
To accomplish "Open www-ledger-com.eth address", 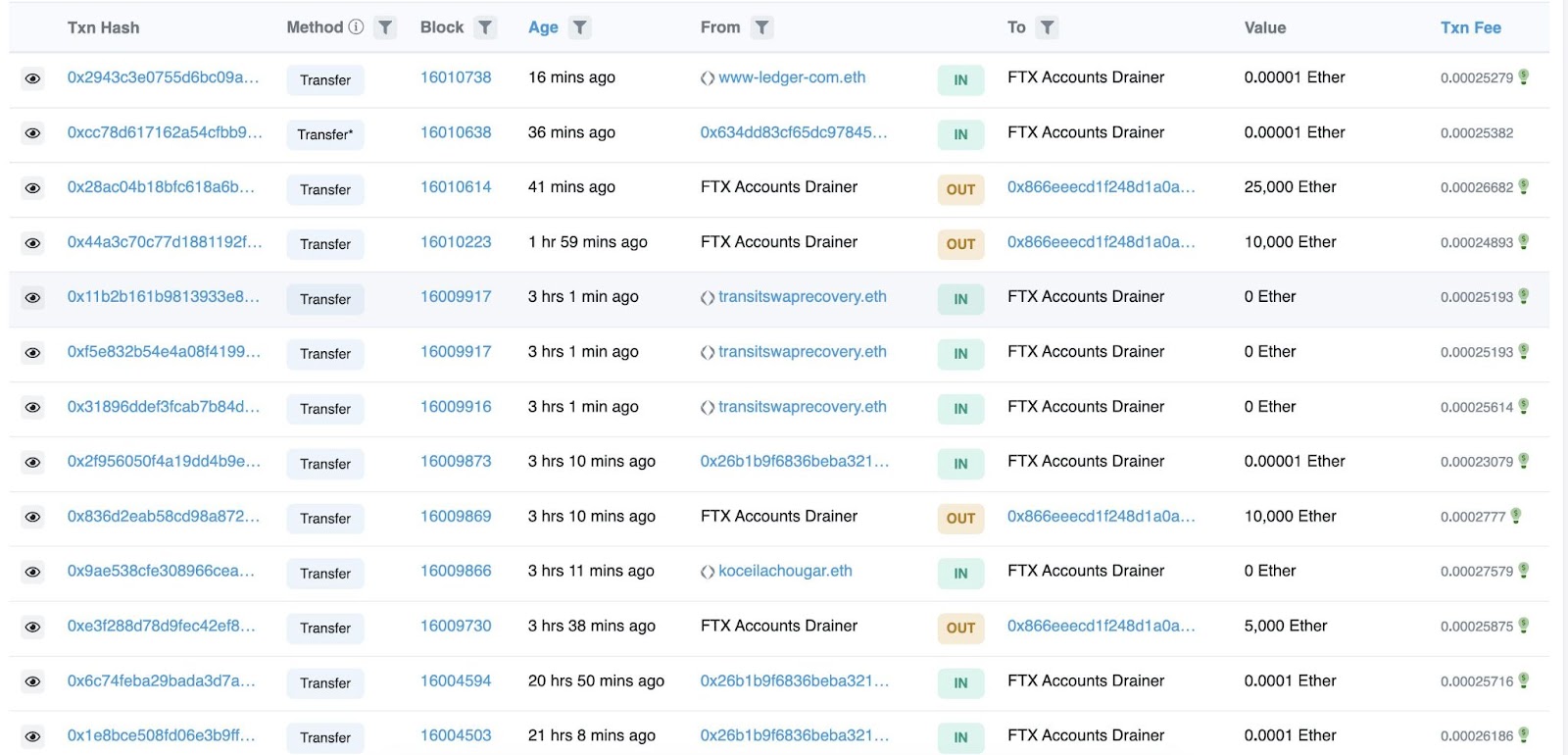I will (792, 77).
